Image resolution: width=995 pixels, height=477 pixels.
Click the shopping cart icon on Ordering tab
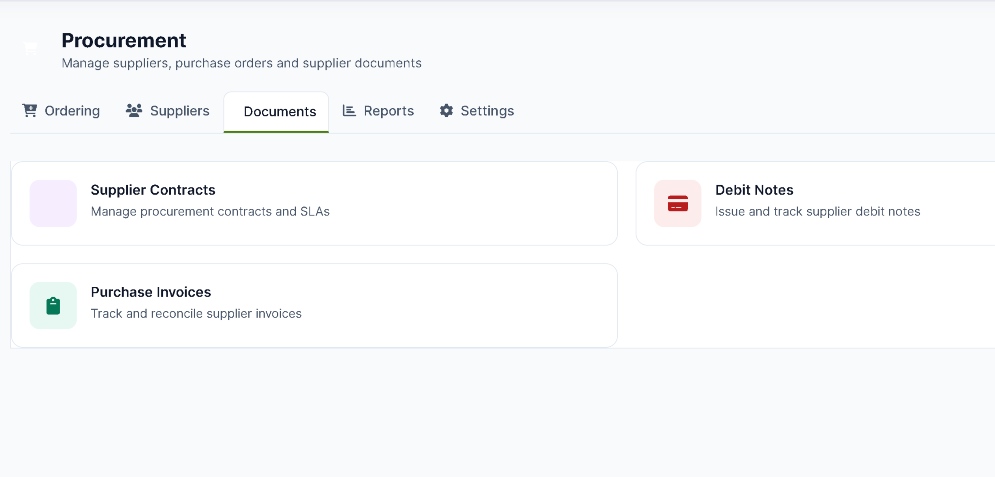coord(29,110)
